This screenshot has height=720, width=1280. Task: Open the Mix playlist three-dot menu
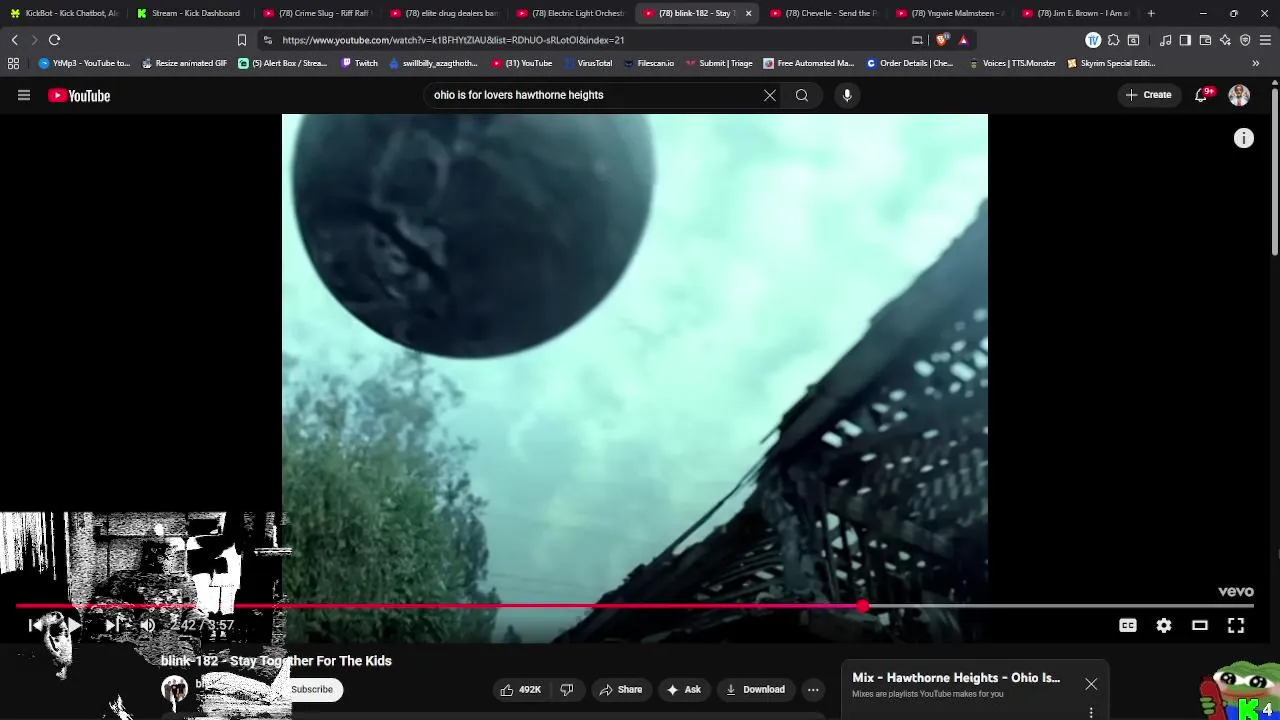click(x=1091, y=712)
